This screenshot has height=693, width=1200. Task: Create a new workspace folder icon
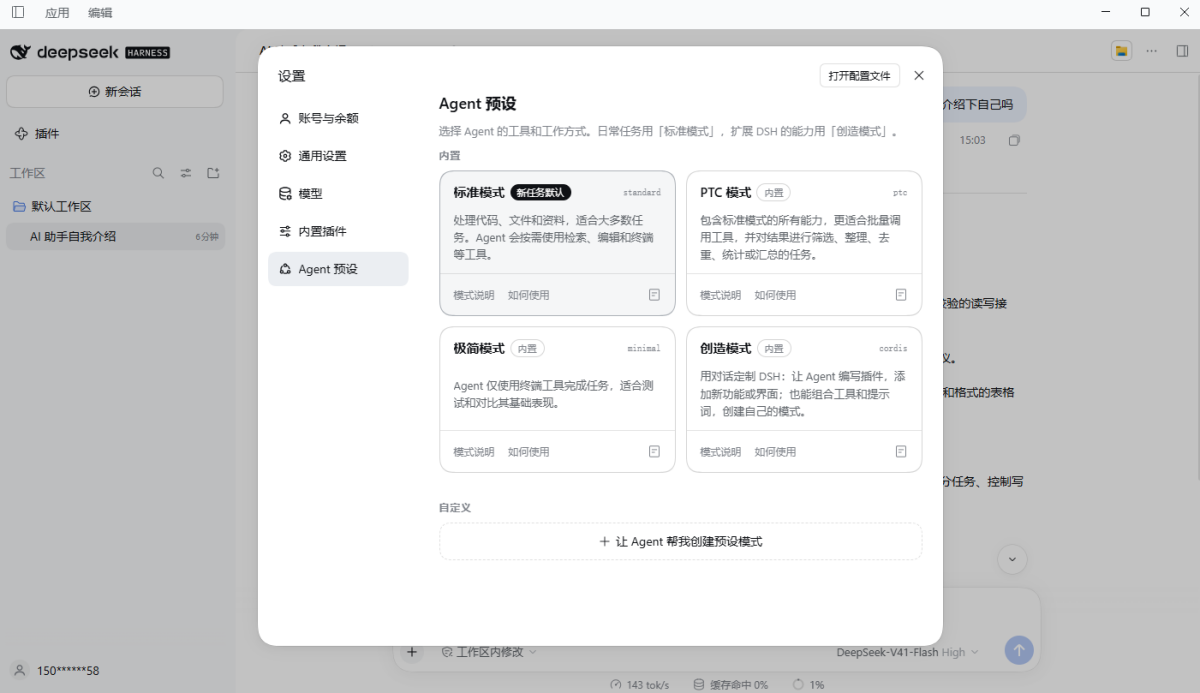pos(213,173)
